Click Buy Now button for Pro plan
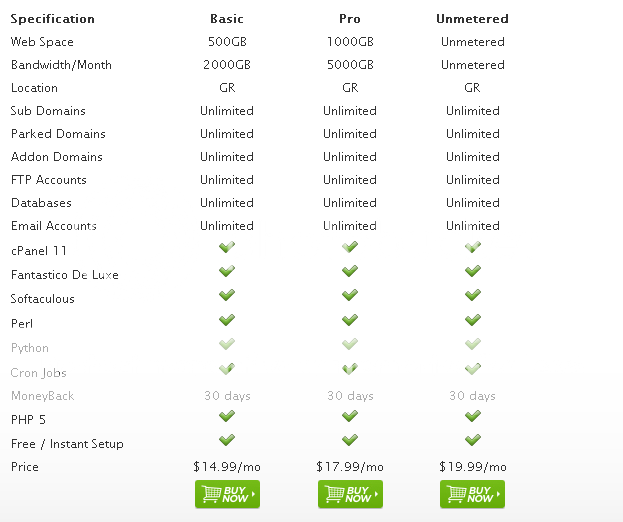The height and width of the screenshot is (522, 623). coord(350,494)
